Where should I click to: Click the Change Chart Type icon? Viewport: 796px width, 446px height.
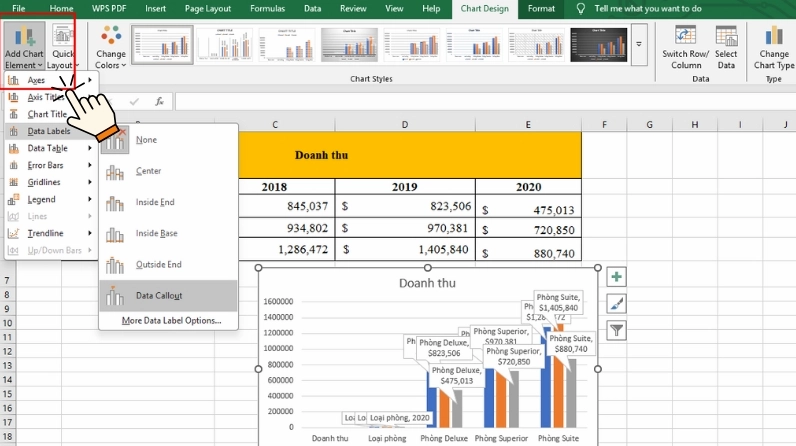[774, 36]
